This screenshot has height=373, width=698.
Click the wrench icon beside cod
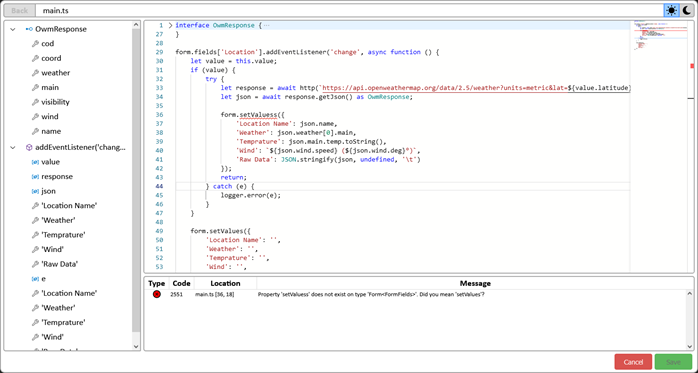click(35, 44)
